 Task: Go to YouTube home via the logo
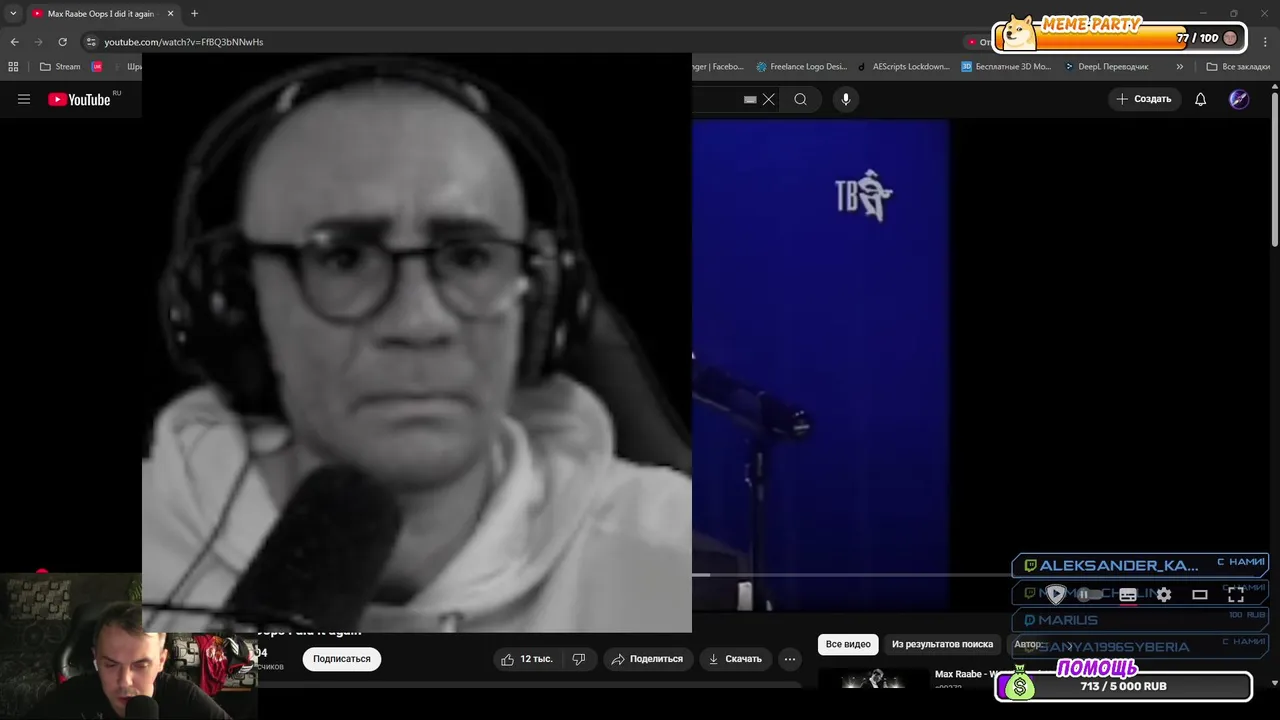(x=79, y=99)
